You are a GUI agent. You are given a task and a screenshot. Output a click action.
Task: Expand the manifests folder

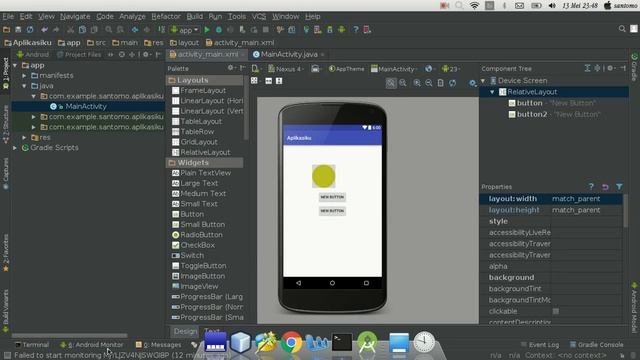[24, 76]
